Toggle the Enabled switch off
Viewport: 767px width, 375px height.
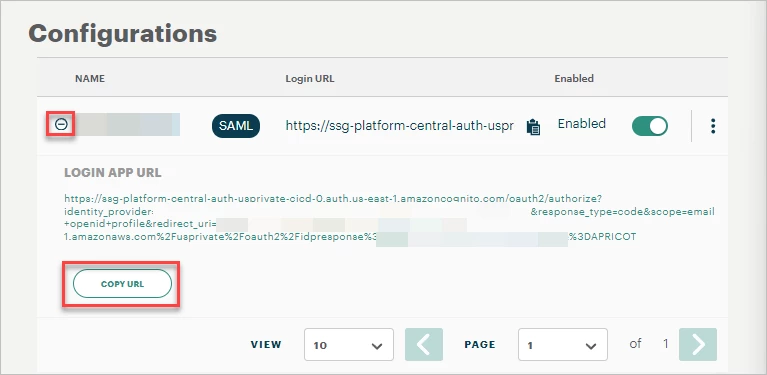point(650,126)
